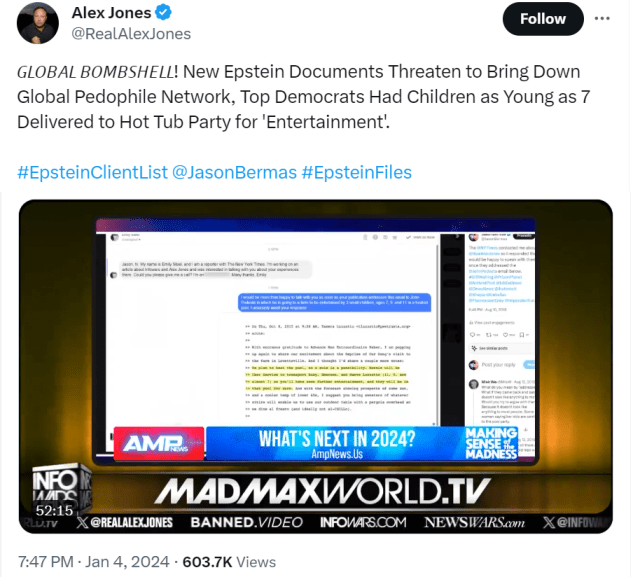Play the embedded video thumbnail
The width and height of the screenshot is (640, 577).
316,366
